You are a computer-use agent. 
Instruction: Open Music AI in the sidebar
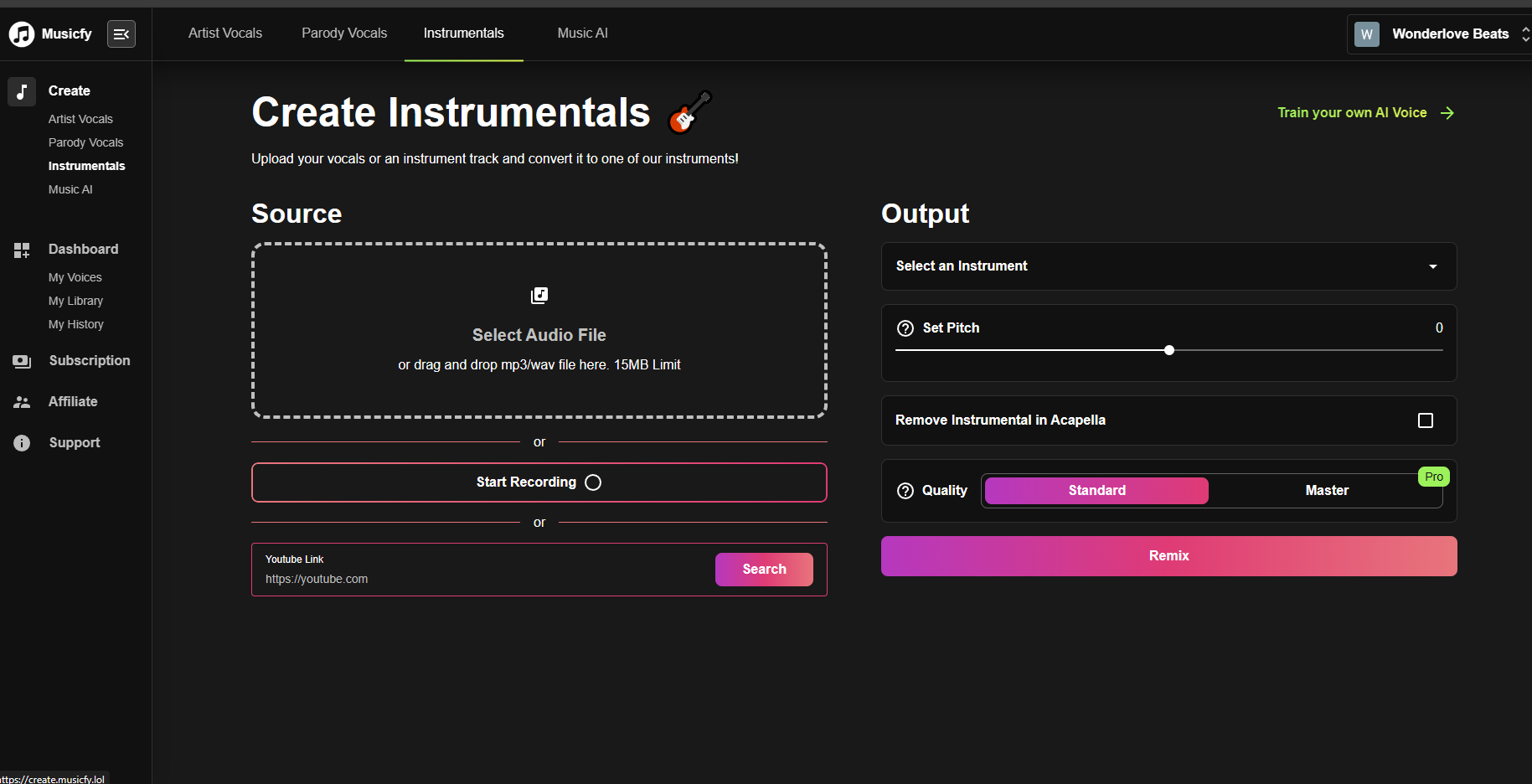pyautogui.click(x=70, y=189)
